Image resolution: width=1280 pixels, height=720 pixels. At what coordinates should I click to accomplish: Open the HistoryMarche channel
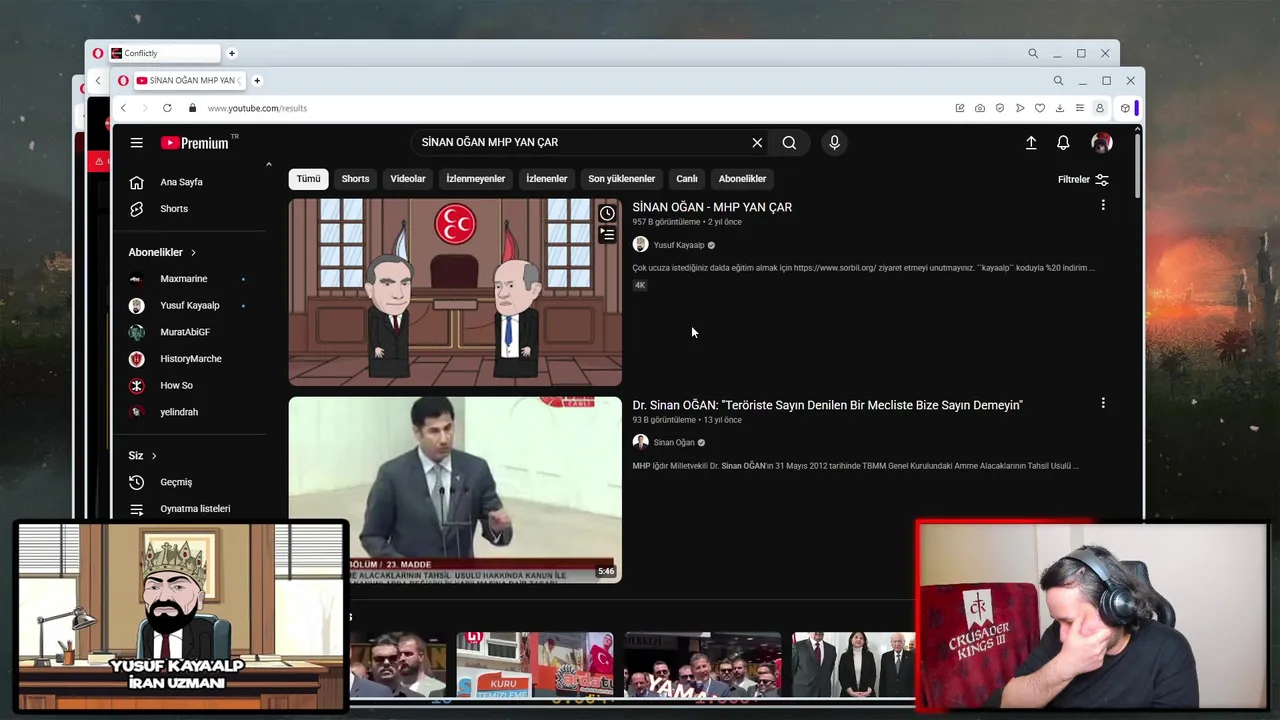(191, 359)
